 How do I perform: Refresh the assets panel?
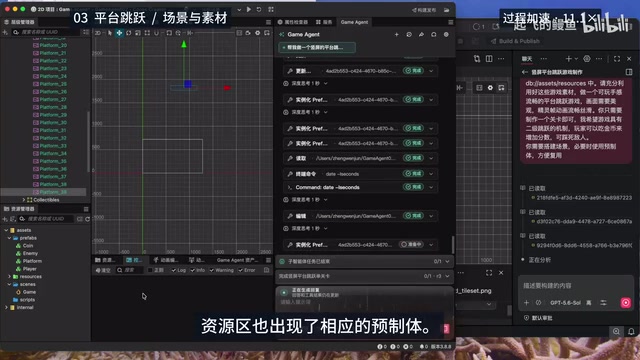tap(87, 219)
